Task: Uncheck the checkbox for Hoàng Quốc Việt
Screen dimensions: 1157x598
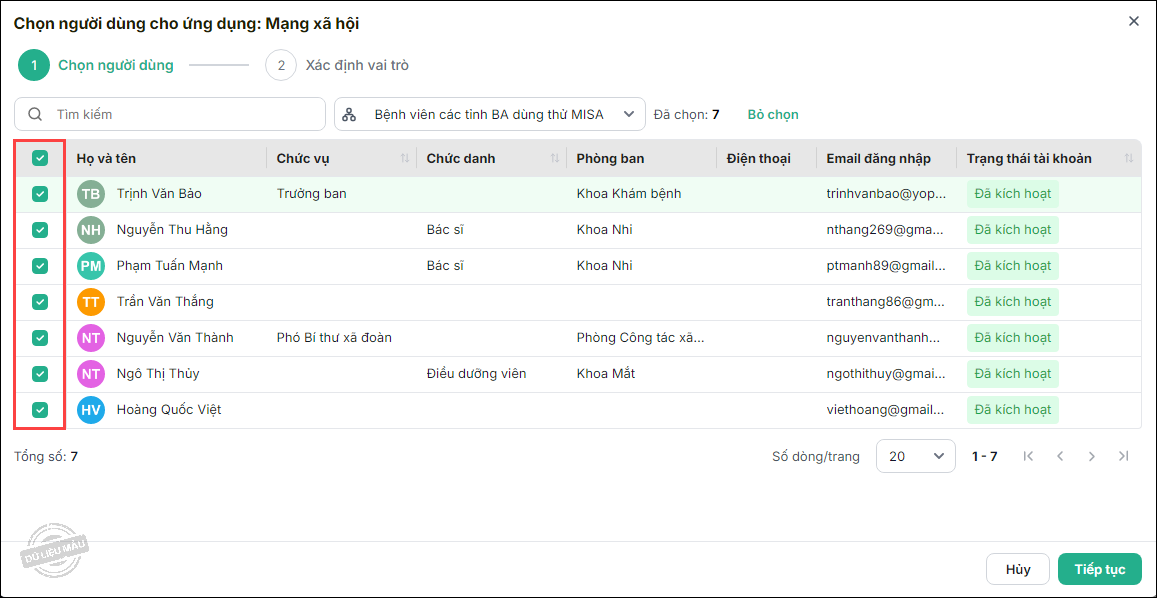Action: click(40, 410)
